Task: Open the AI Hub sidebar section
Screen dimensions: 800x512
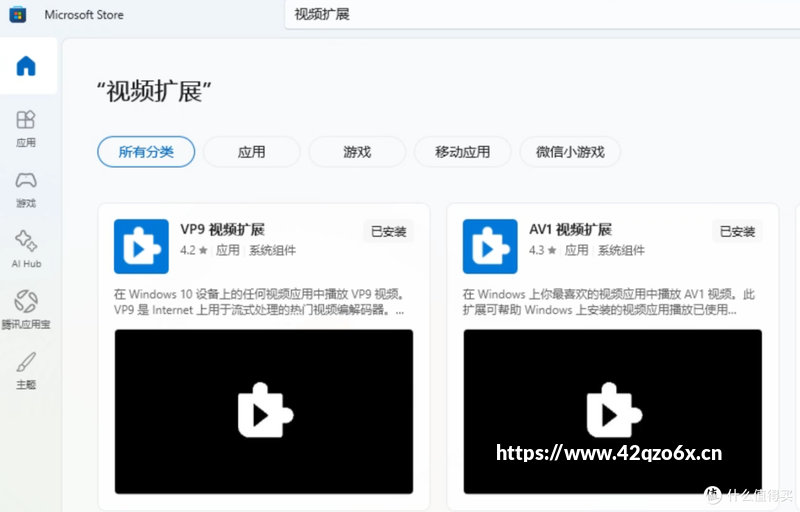Action: [26, 249]
